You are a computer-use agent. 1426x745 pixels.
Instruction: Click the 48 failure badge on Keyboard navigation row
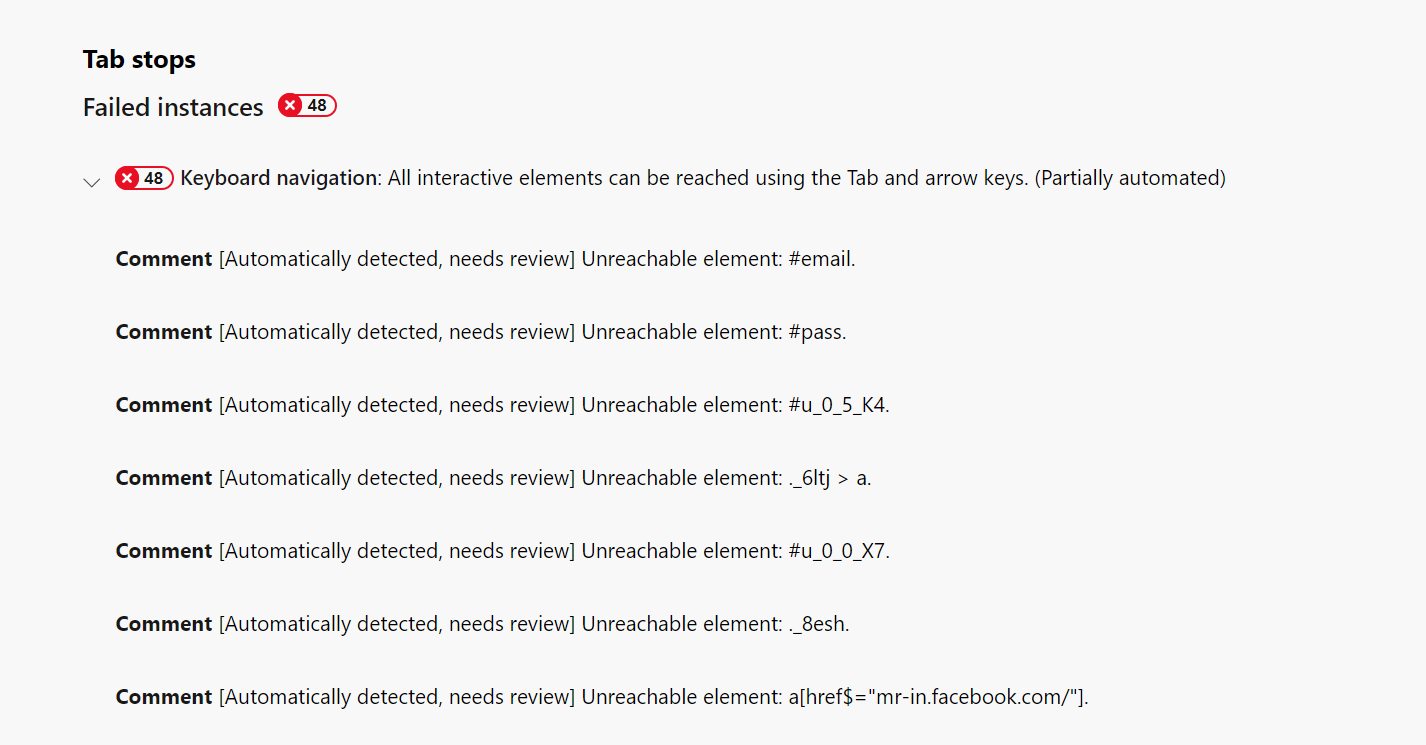click(144, 177)
